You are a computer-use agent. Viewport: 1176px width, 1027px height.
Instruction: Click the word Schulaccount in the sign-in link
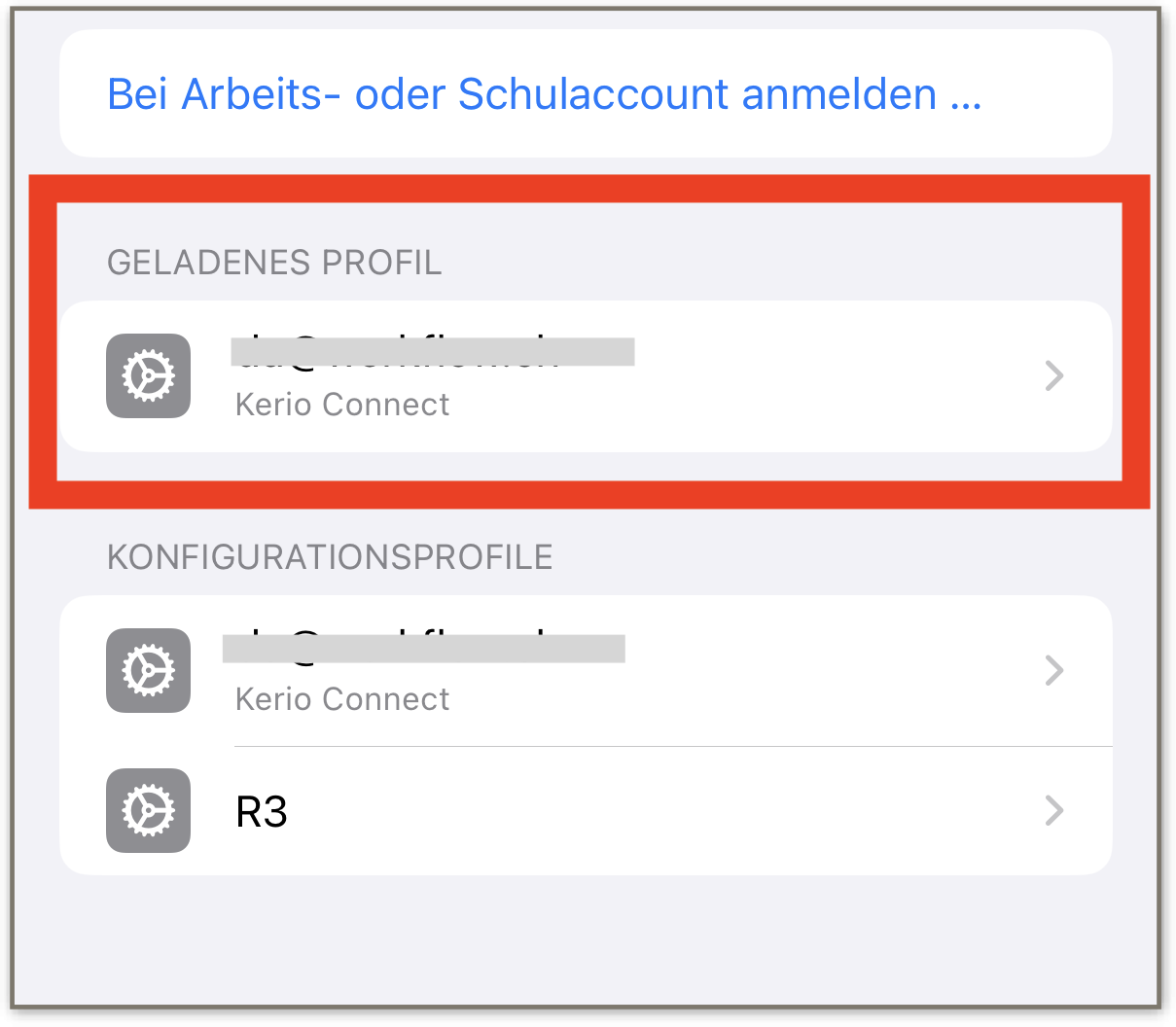tap(593, 94)
